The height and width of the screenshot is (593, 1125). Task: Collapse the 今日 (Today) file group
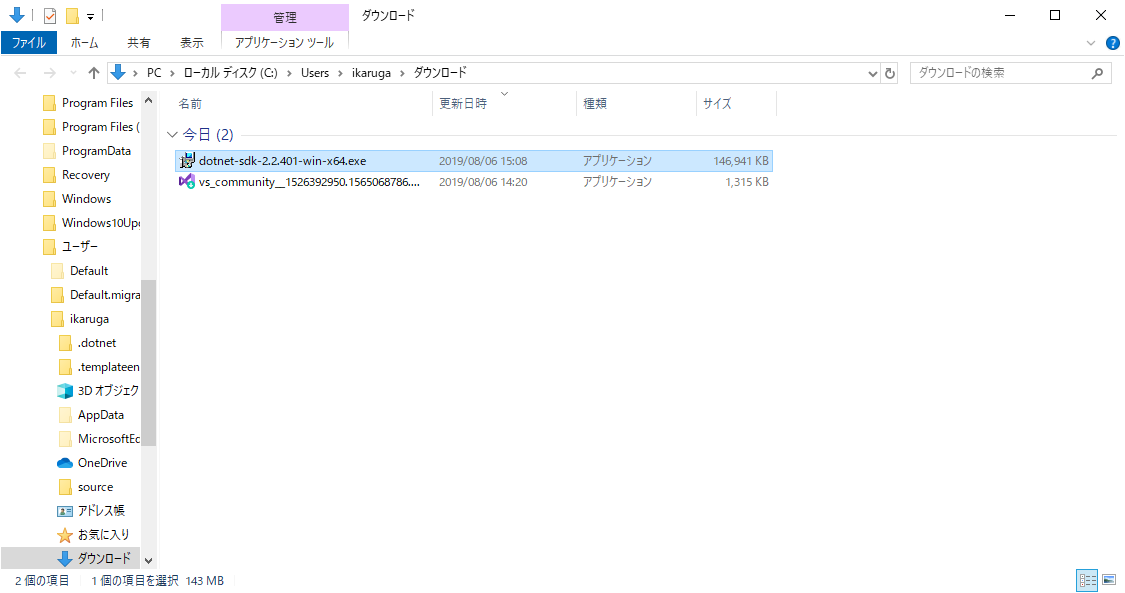point(172,133)
